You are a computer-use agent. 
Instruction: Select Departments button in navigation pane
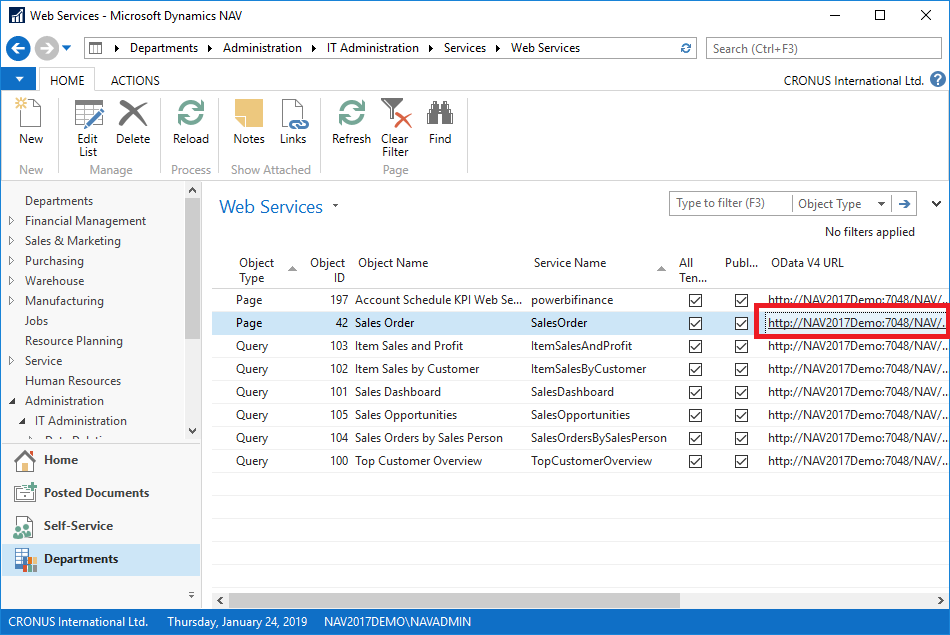100,559
